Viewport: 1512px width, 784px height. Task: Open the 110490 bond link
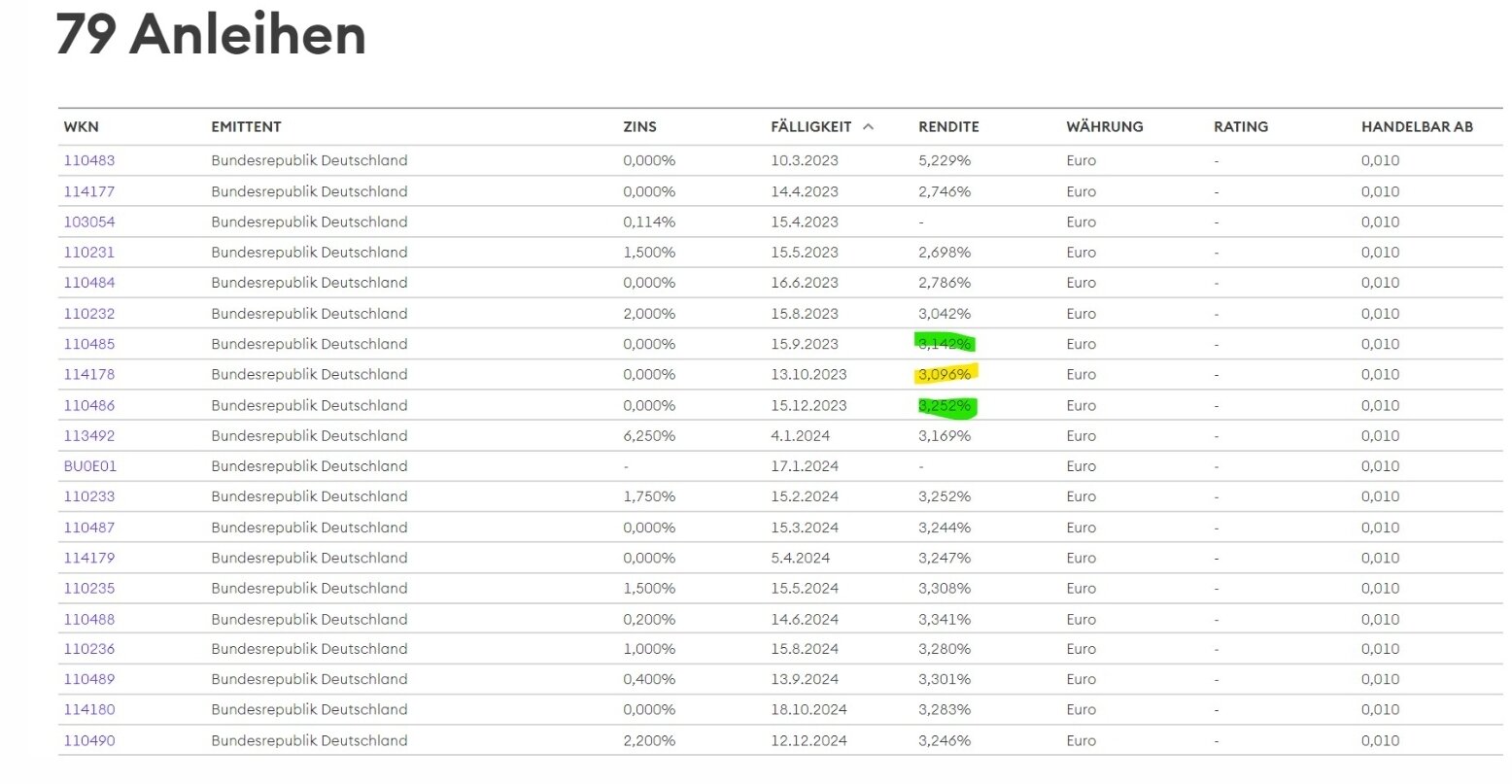pyautogui.click(x=89, y=740)
